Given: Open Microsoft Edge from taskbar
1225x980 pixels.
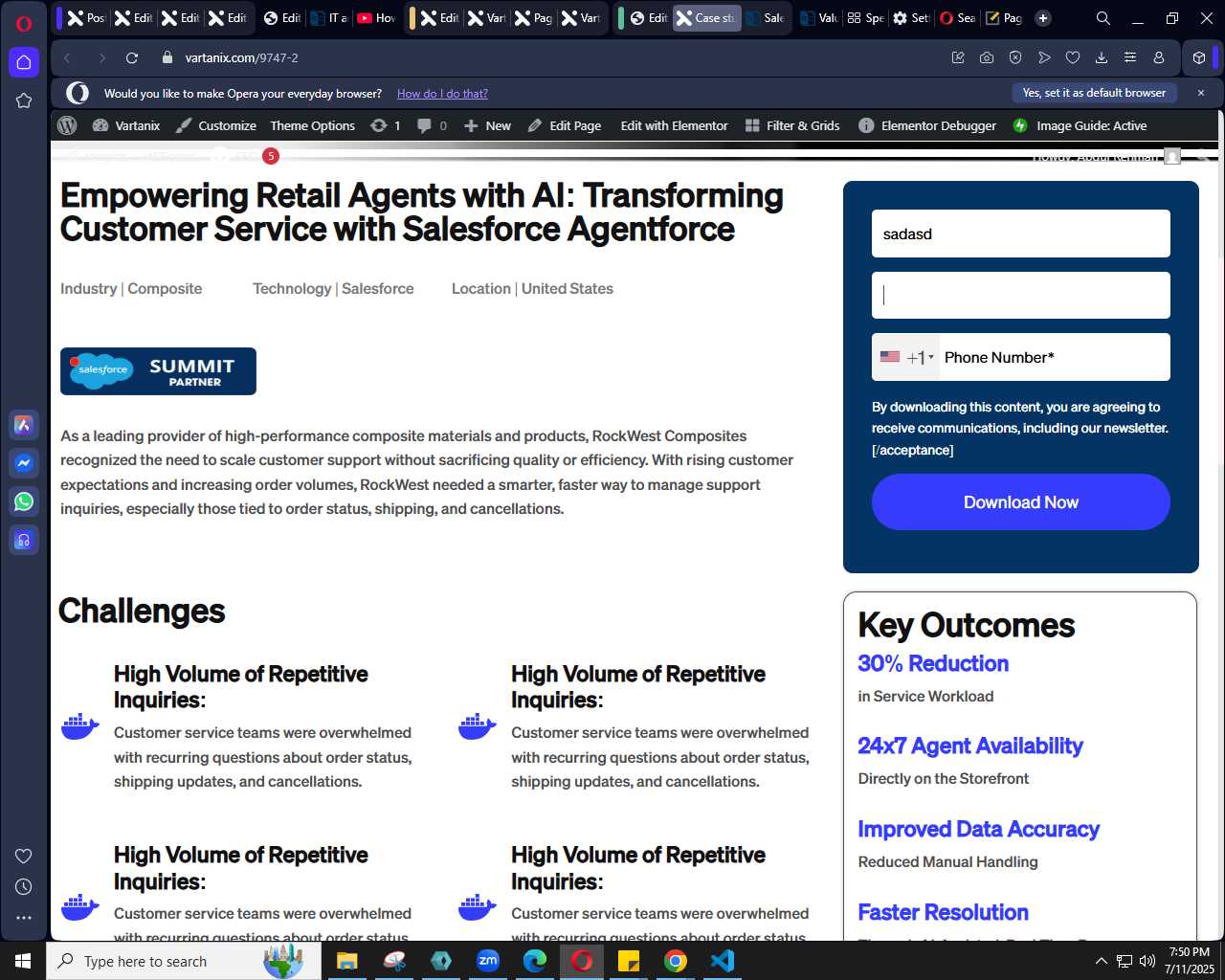Looking at the screenshot, I should click(x=535, y=961).
